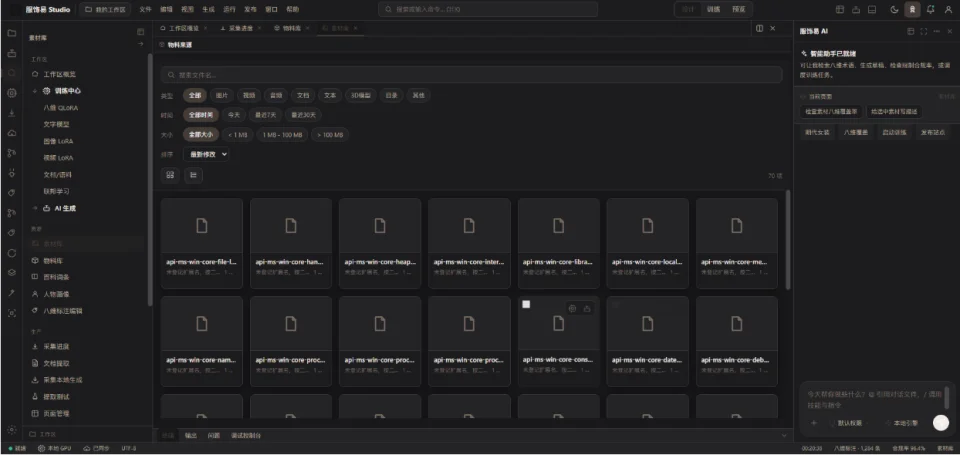Focus the file name search field
The width and height of the screenshot is (960, 455).
[x=471, y=75]
